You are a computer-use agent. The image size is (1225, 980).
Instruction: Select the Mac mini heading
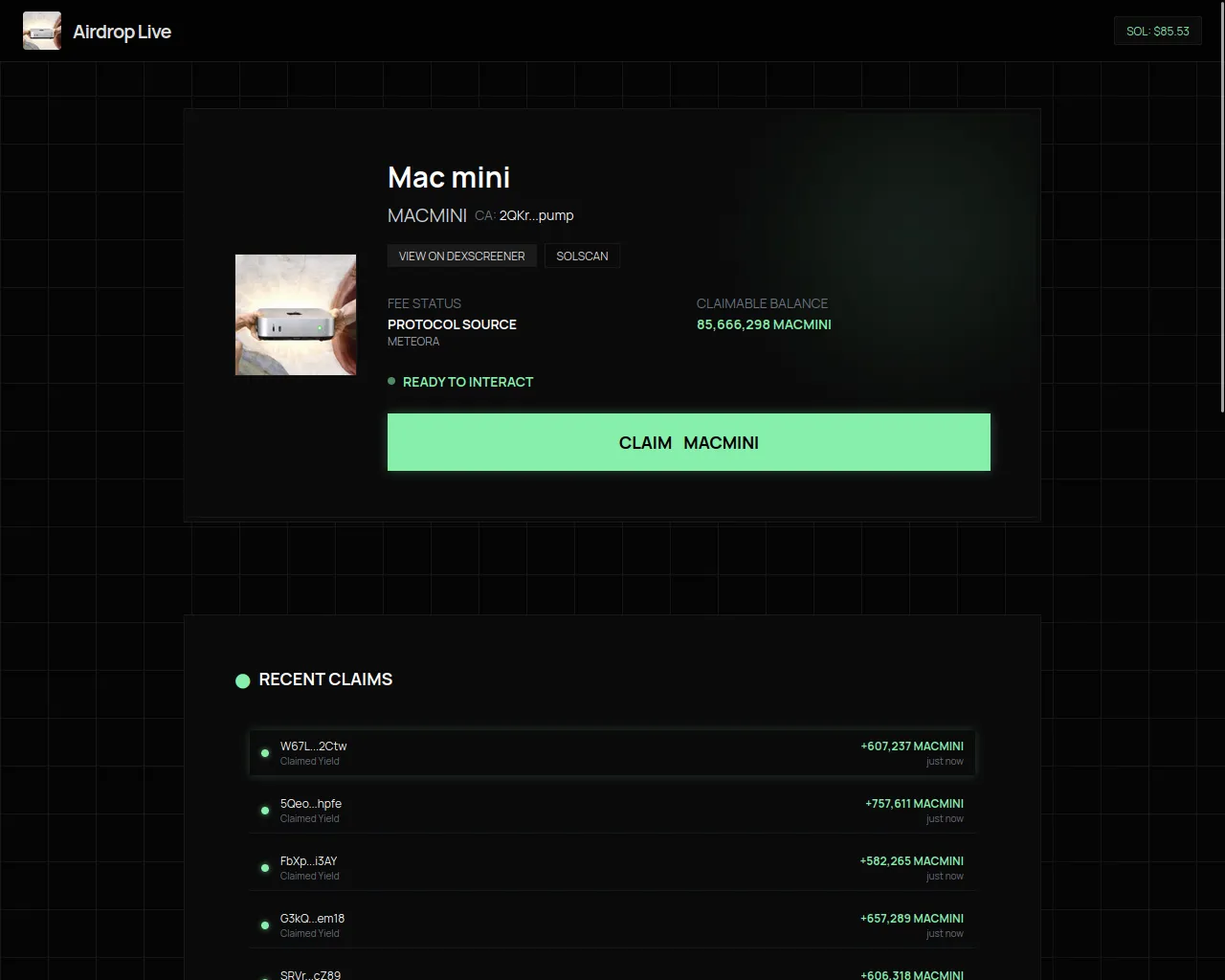[449, 177]
